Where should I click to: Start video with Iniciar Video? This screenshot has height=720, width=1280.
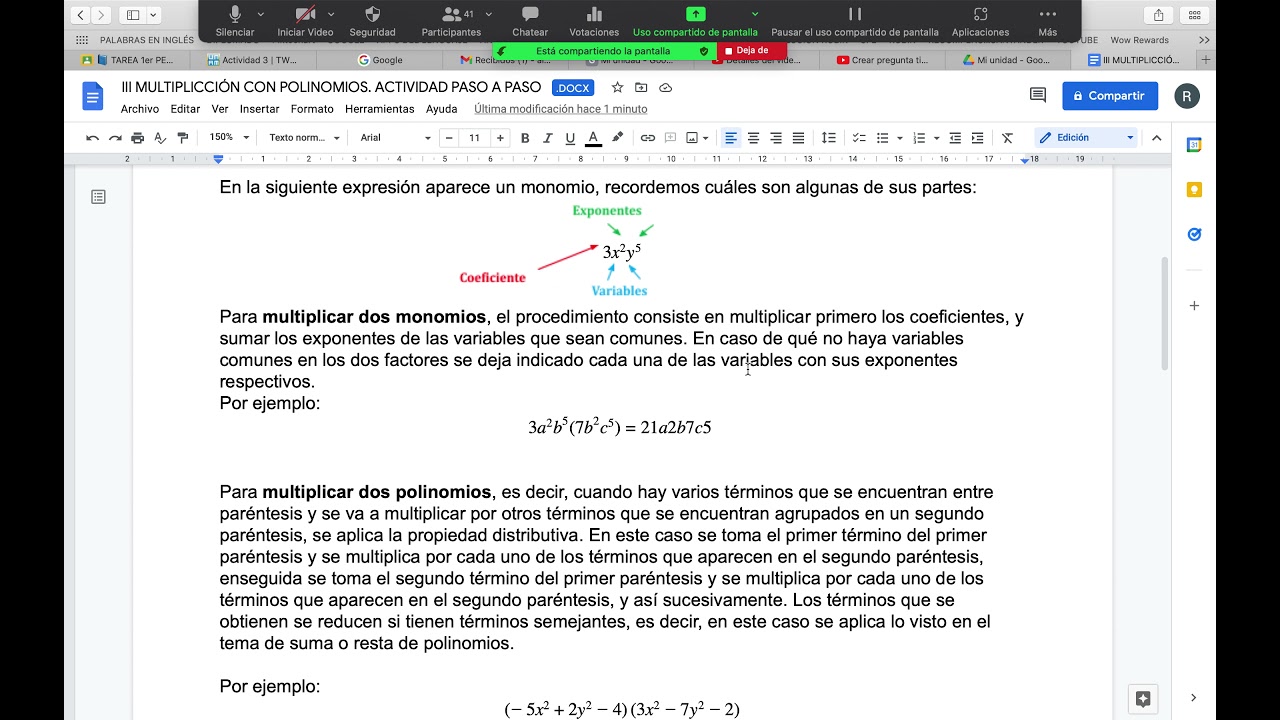tap(305, 21)
